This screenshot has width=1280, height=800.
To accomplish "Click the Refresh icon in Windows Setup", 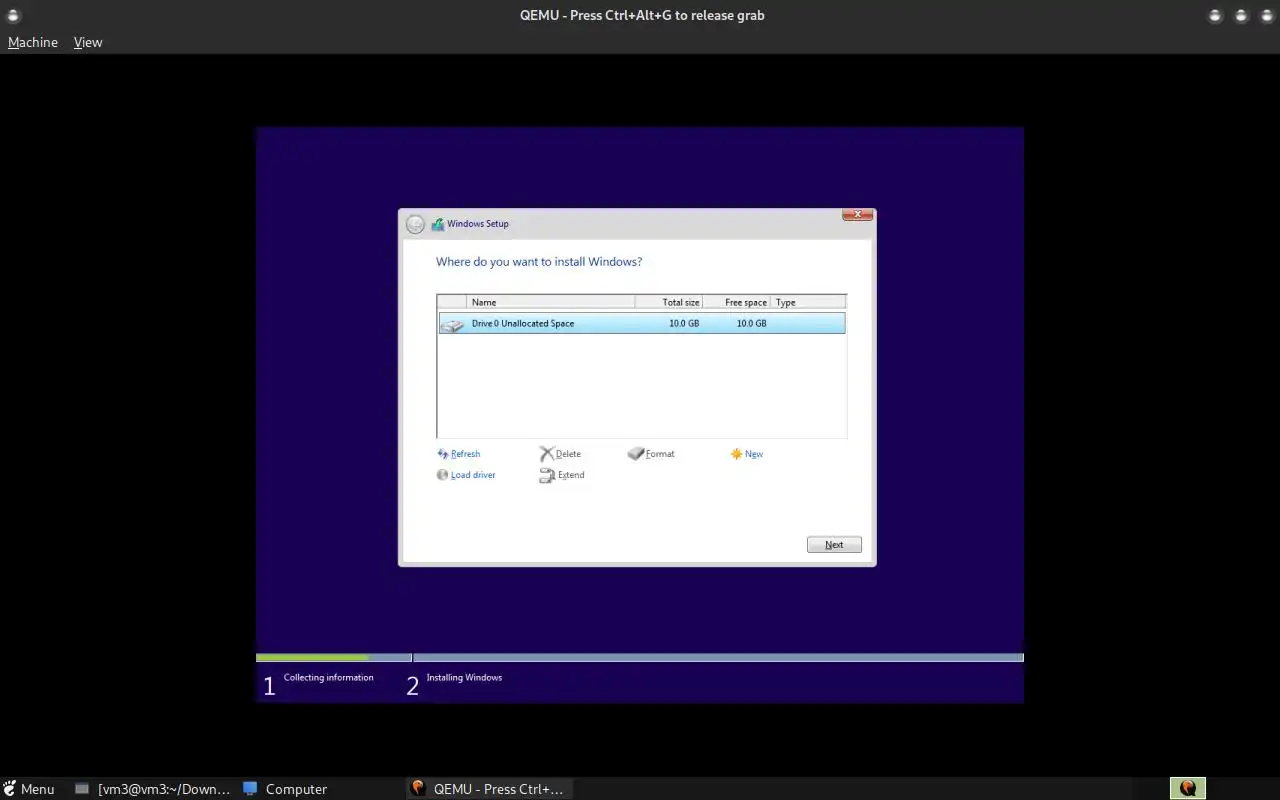I will 443,454.
